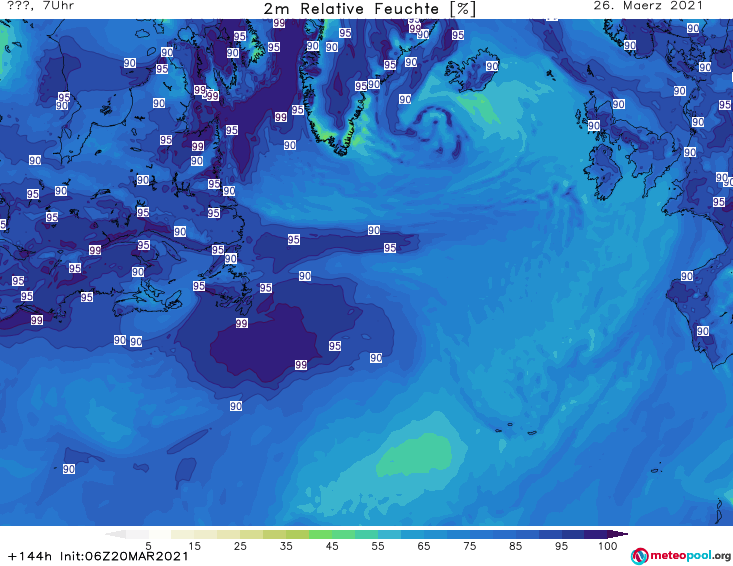Click the '99' label inside the large purple ocean area

(301, 365)
